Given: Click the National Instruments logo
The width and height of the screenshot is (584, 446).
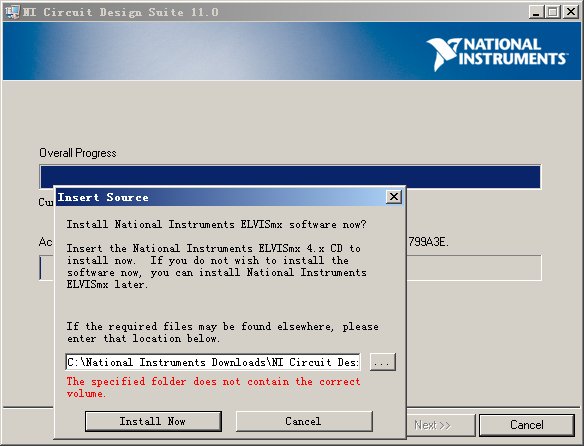Looking at the screenshot, I should point(497,54).
